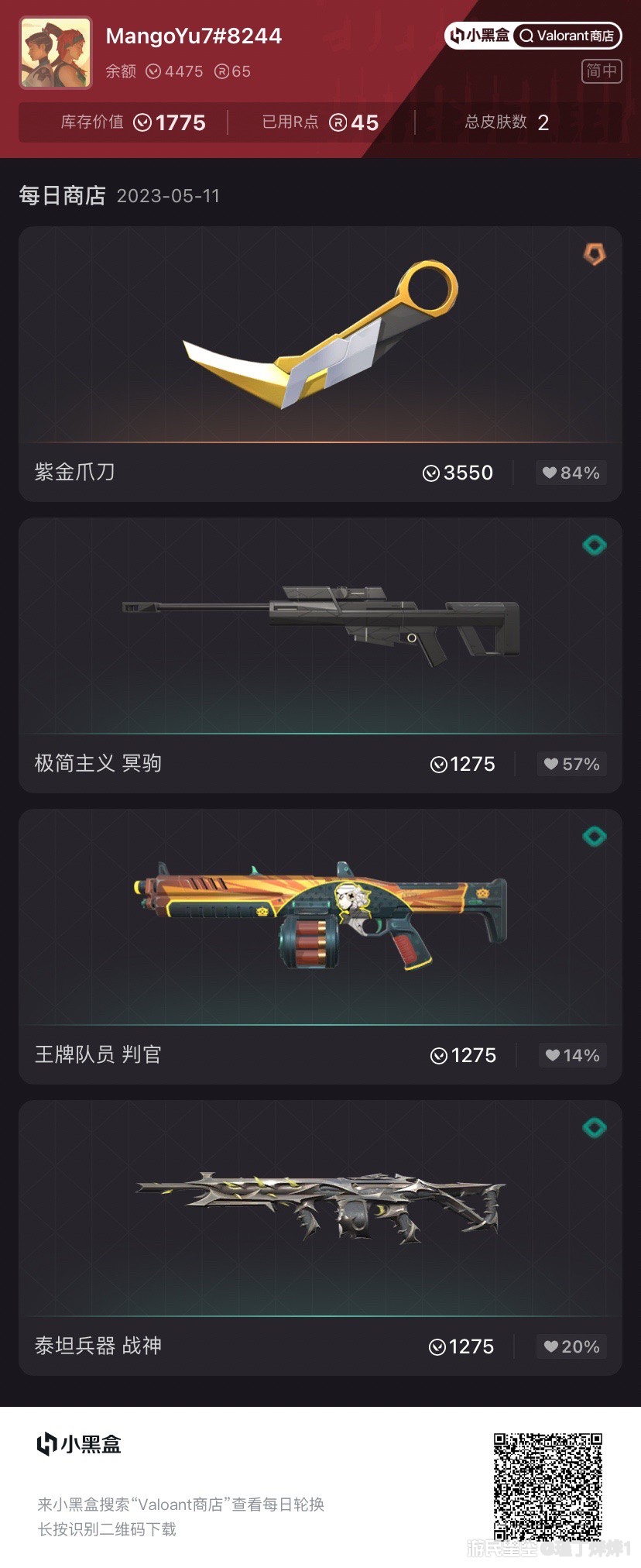View the 总皮肤数 2 stat
The width and height of the screenshot is (641, 1568).
(x=507, y=122)
